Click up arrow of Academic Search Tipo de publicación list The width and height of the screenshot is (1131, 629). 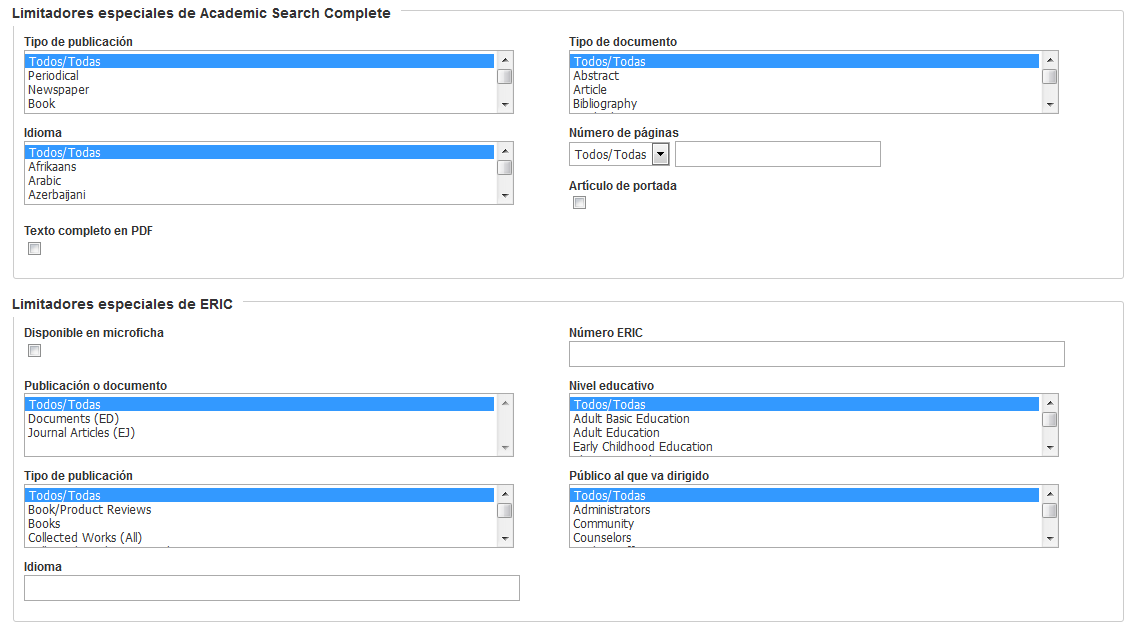point(505,60)
